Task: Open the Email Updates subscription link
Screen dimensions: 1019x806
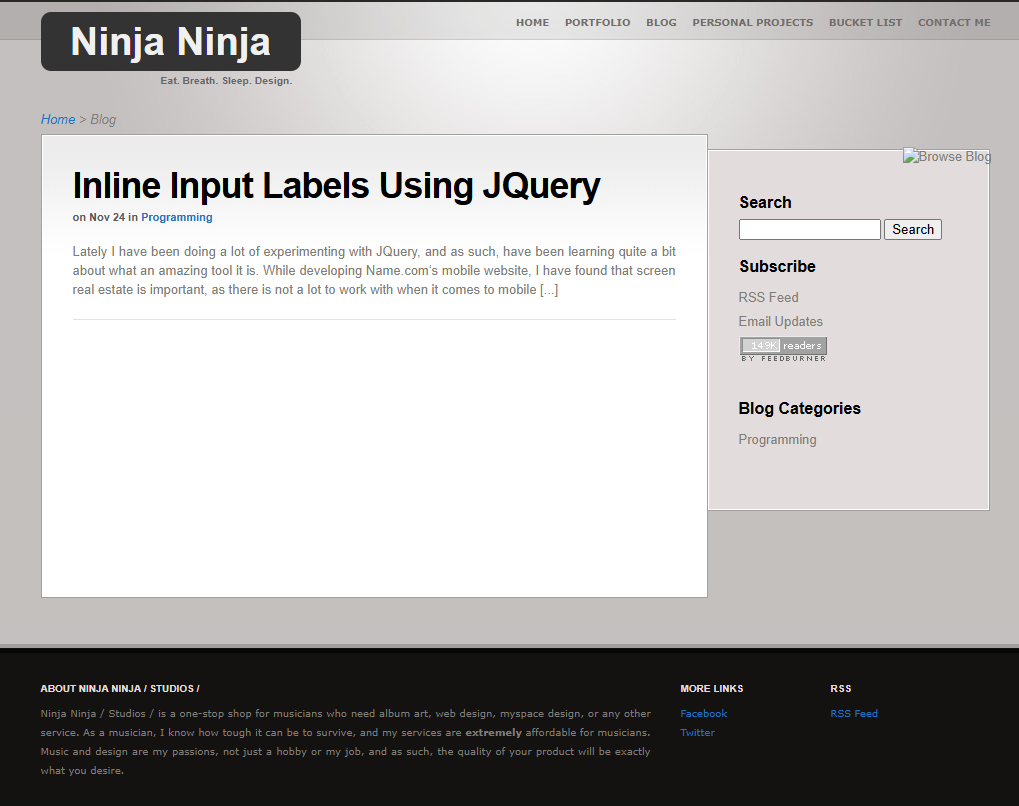Action: (780, 322)
